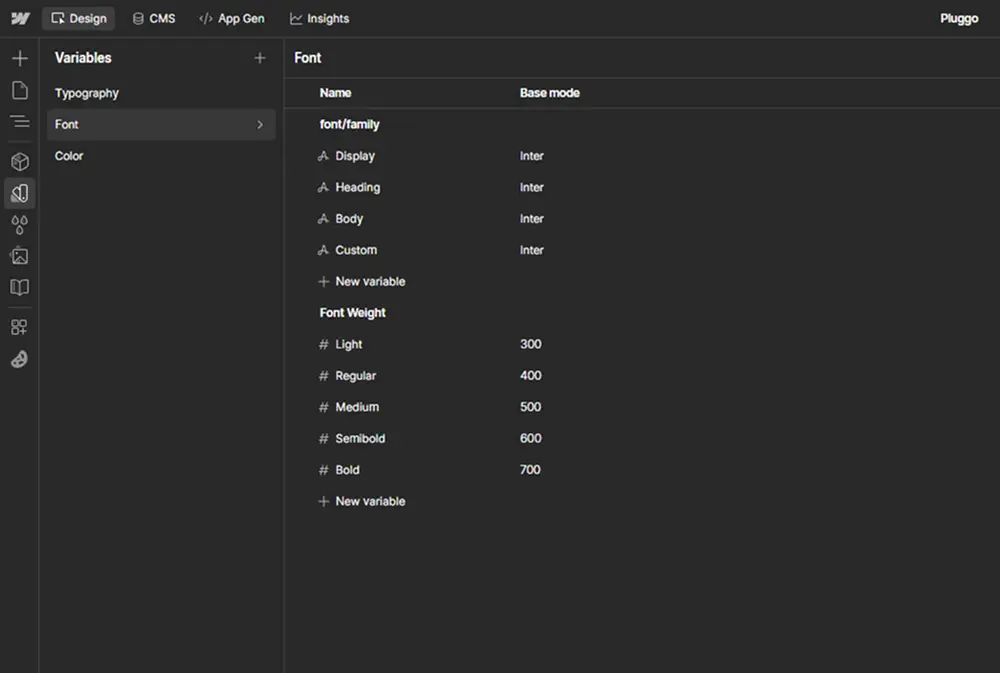Open the Navigator panel
The image size is (1000, 673).
(x=19, y=122)
